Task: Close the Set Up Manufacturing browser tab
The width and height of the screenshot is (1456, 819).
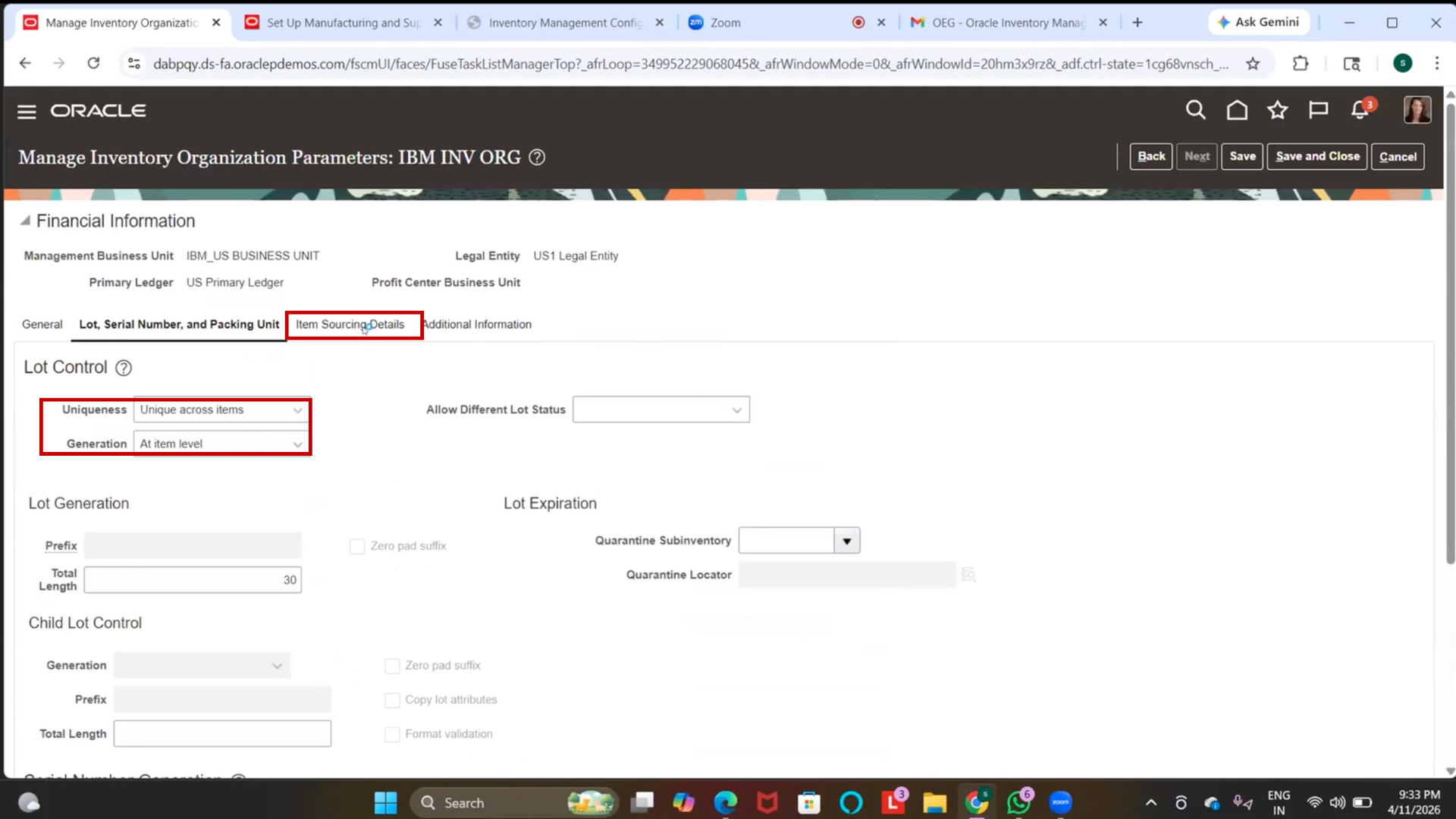Action: point(438,23)
